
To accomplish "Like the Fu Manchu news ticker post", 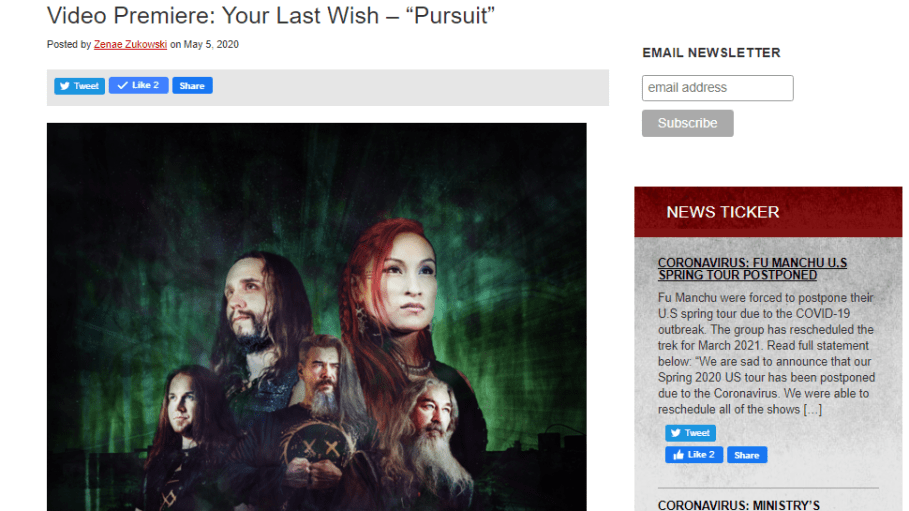I will coord(694,455).
